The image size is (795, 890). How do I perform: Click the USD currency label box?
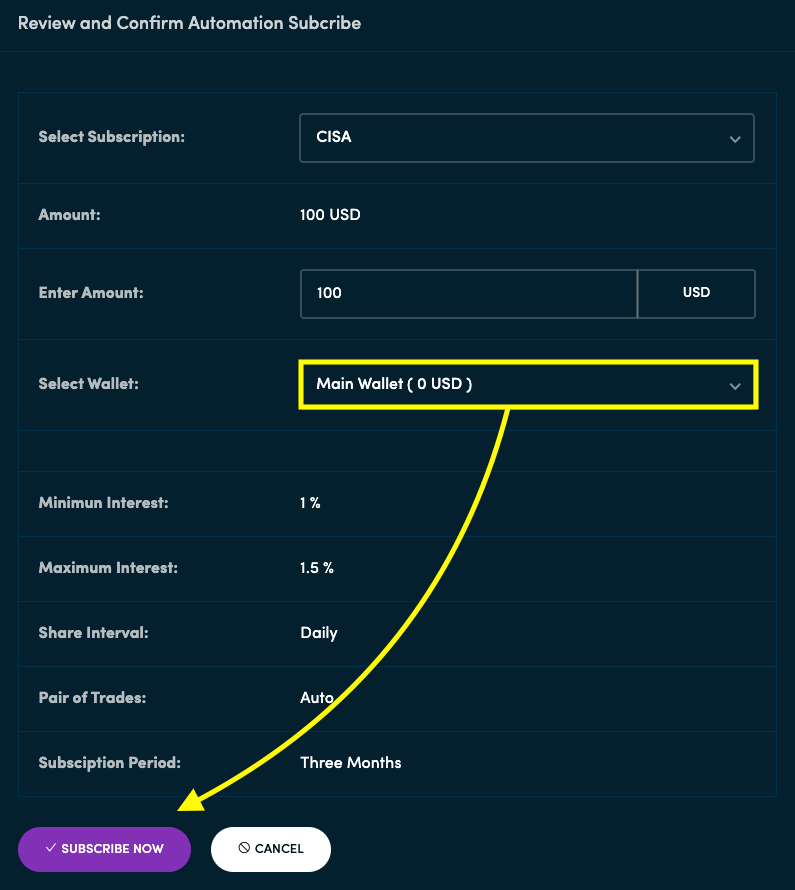pos(696,293)
